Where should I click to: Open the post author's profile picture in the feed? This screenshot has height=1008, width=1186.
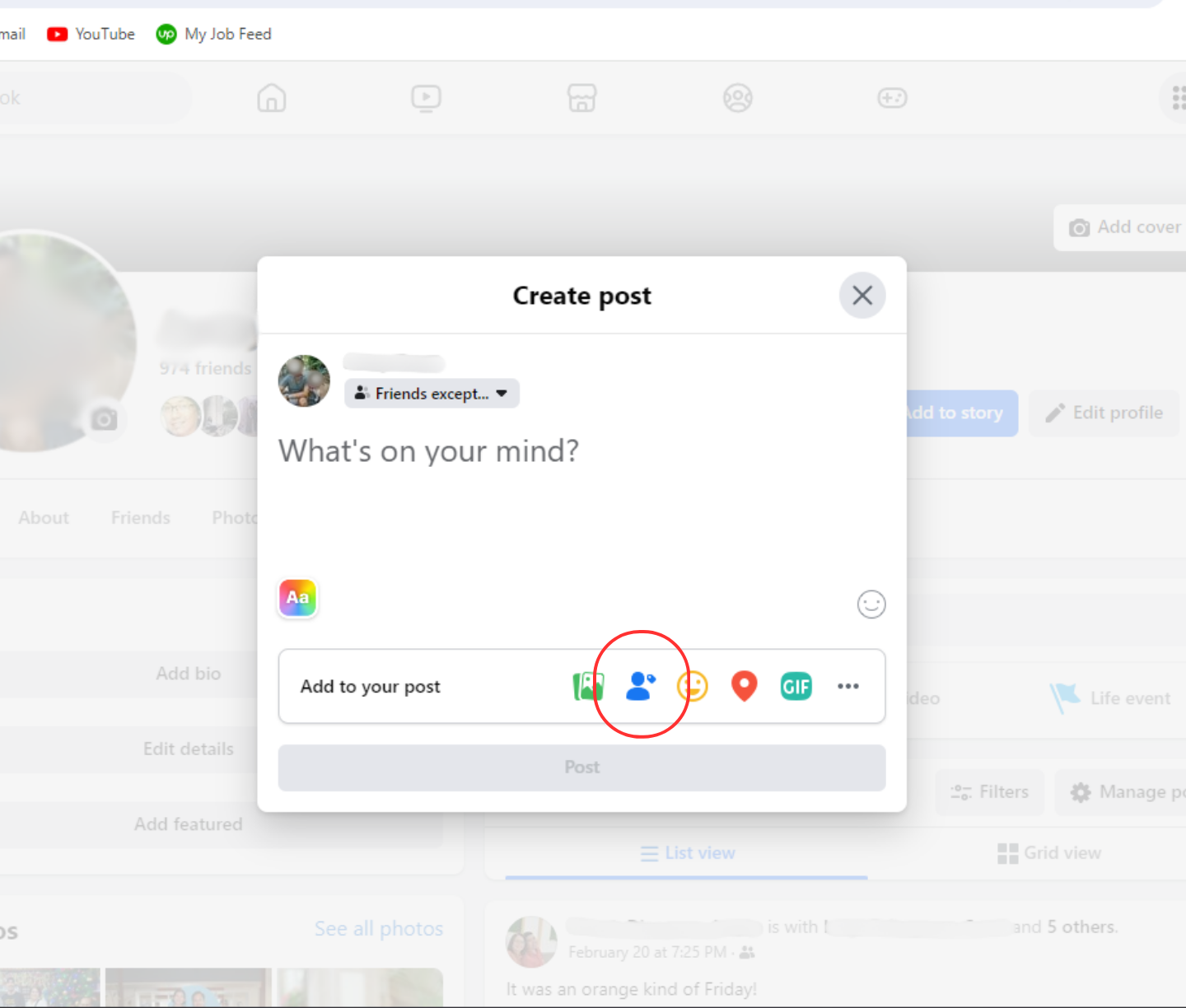click(531, 941)
